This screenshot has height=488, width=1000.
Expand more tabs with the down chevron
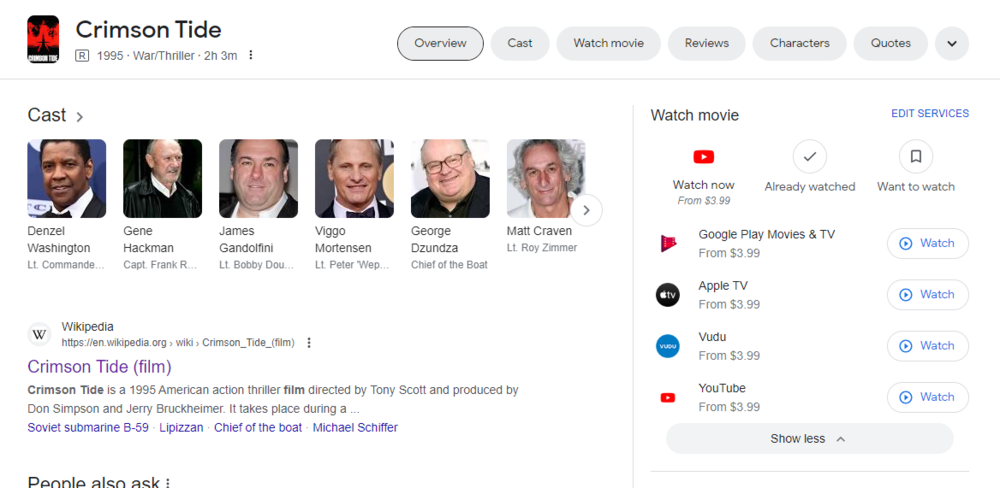coord(951,44)
